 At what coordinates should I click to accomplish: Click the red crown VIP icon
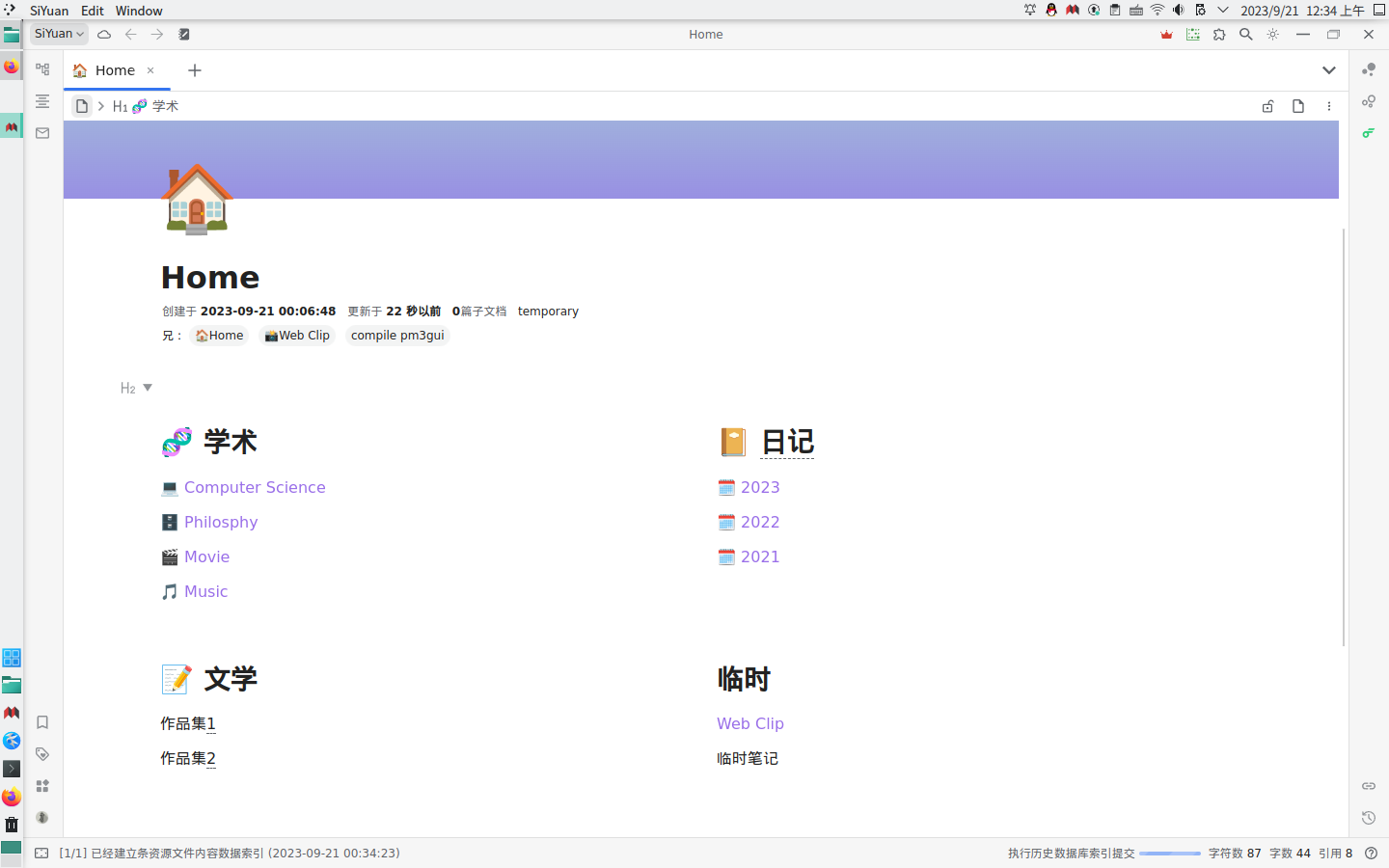tap(1166, 34)
